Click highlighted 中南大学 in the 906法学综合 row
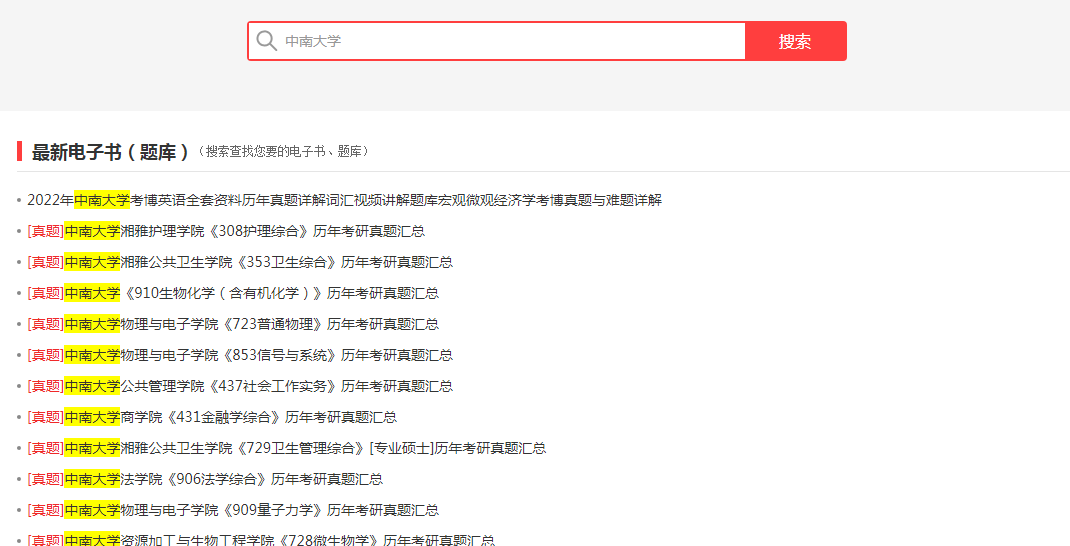The width and height of the screenshot is (1070, 546). tap(92, 479)
